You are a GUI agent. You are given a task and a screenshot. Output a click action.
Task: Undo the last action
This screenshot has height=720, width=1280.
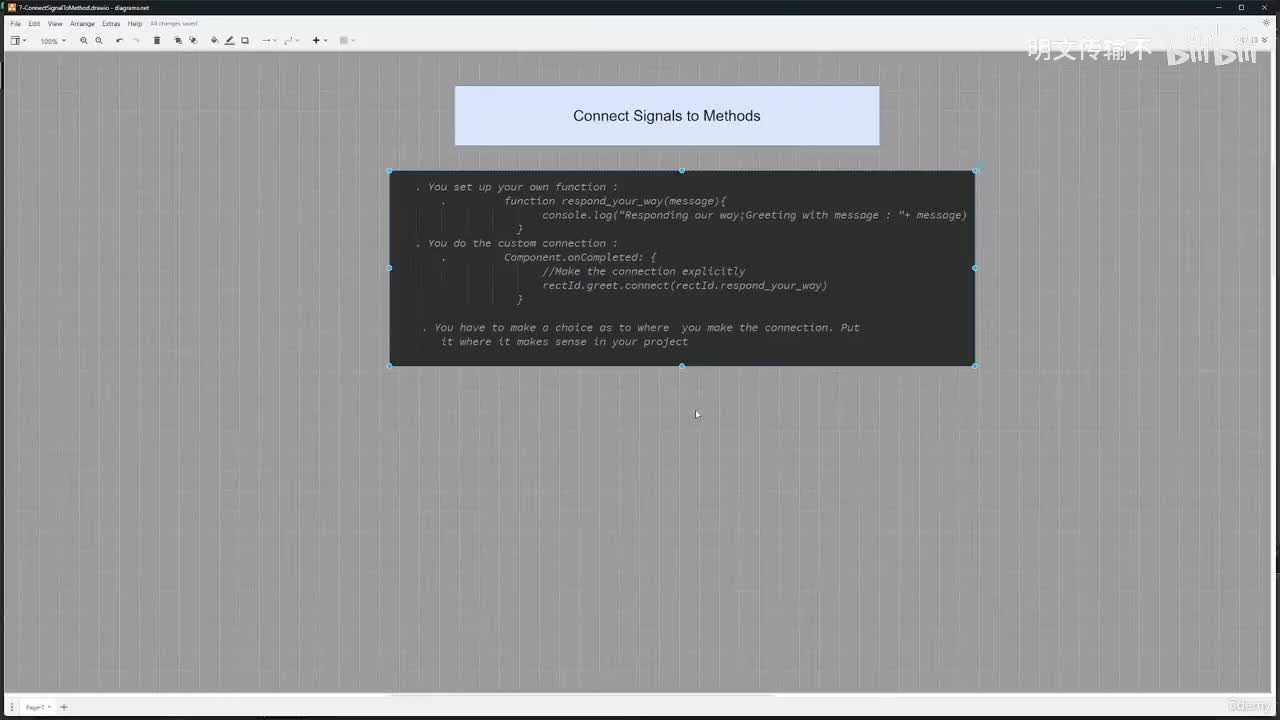pyautogui.click(x=120, y=41)
